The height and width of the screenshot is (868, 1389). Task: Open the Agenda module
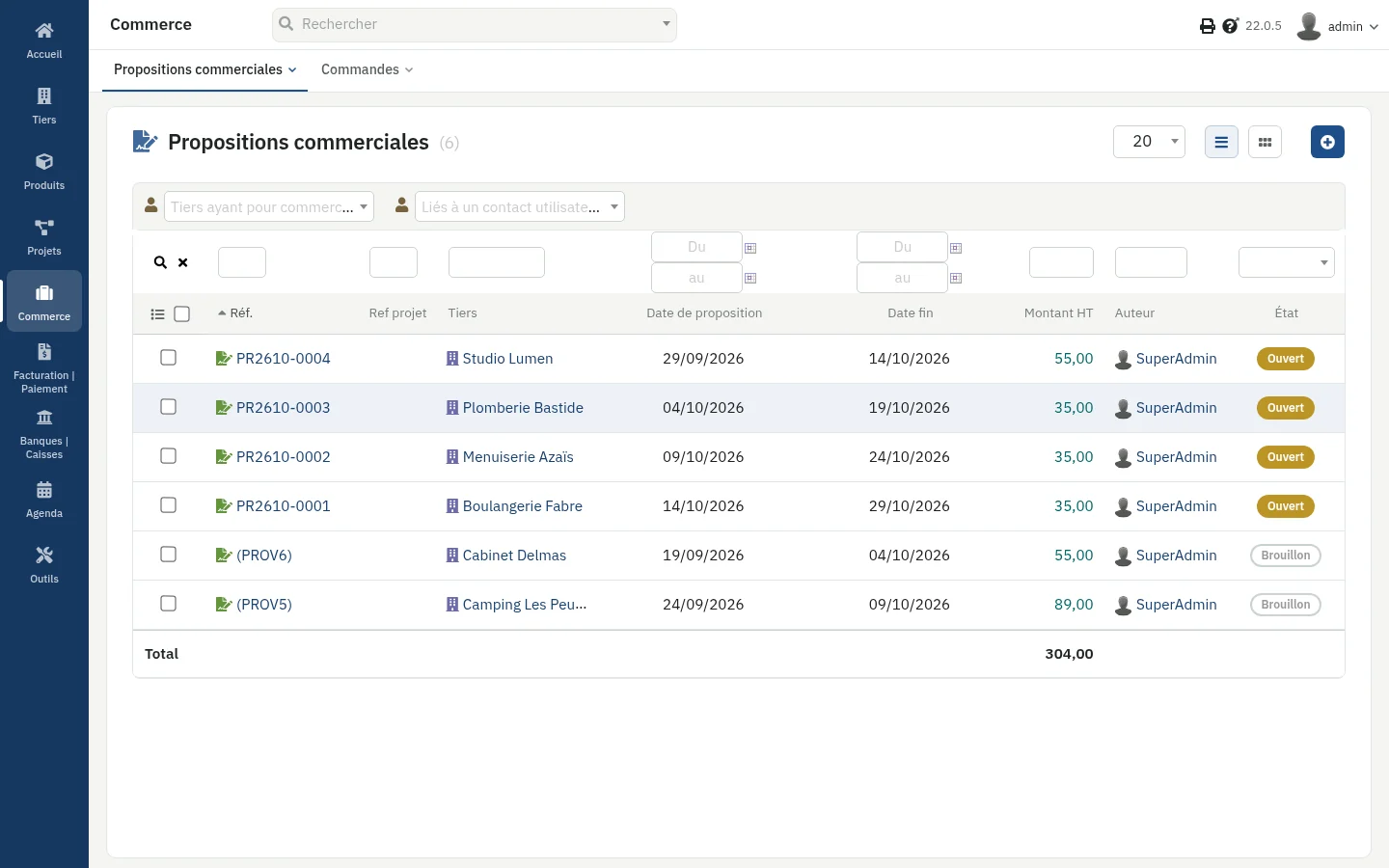(x=44, y=499)
